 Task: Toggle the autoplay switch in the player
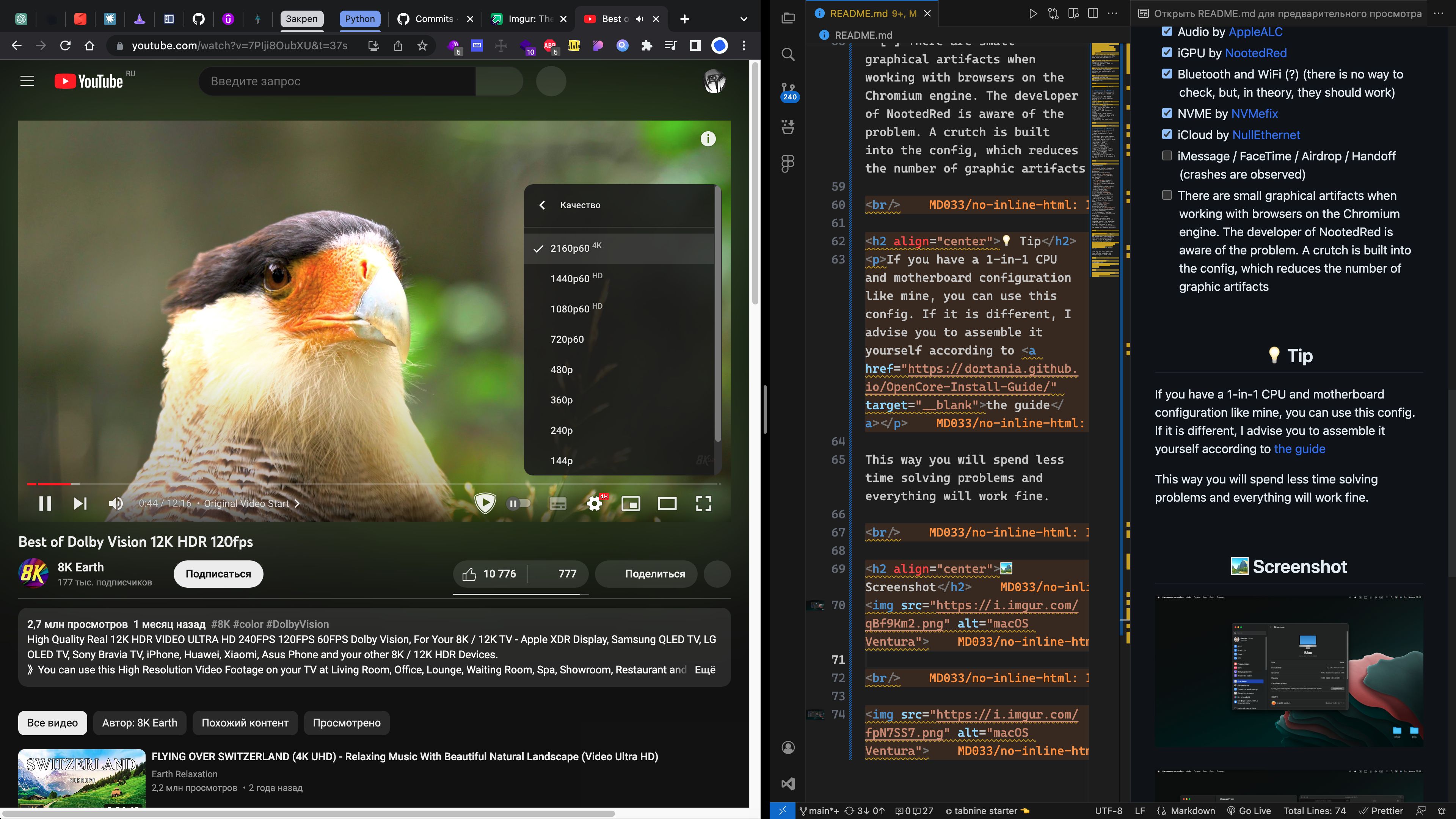518,503
